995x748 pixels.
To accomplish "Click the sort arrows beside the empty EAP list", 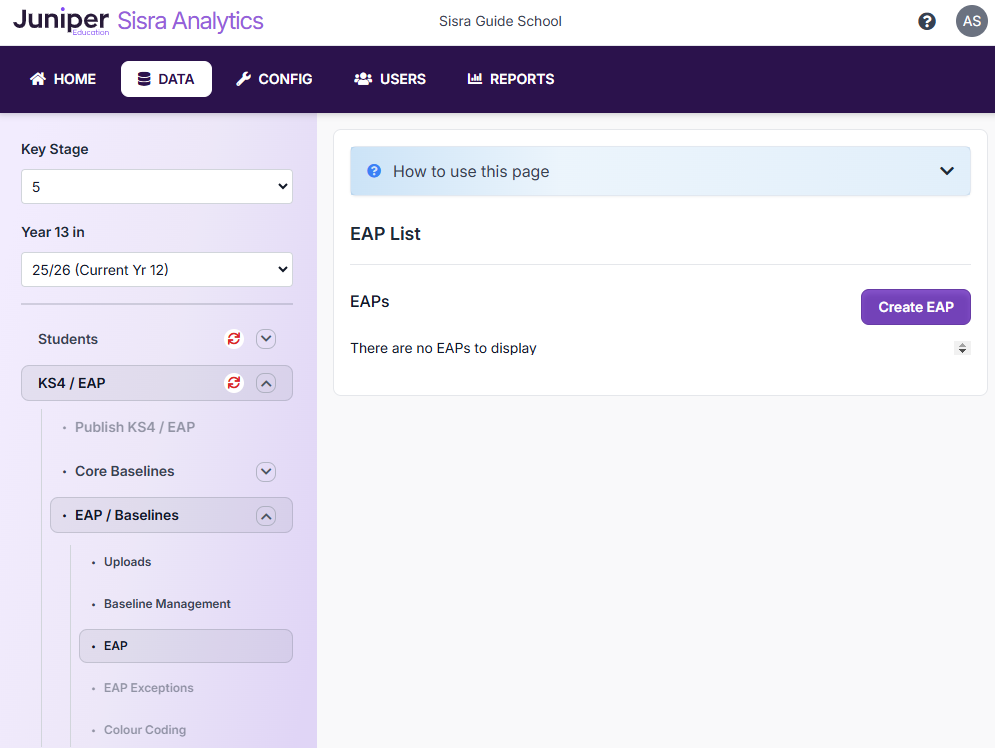I will tap(962, 348).
